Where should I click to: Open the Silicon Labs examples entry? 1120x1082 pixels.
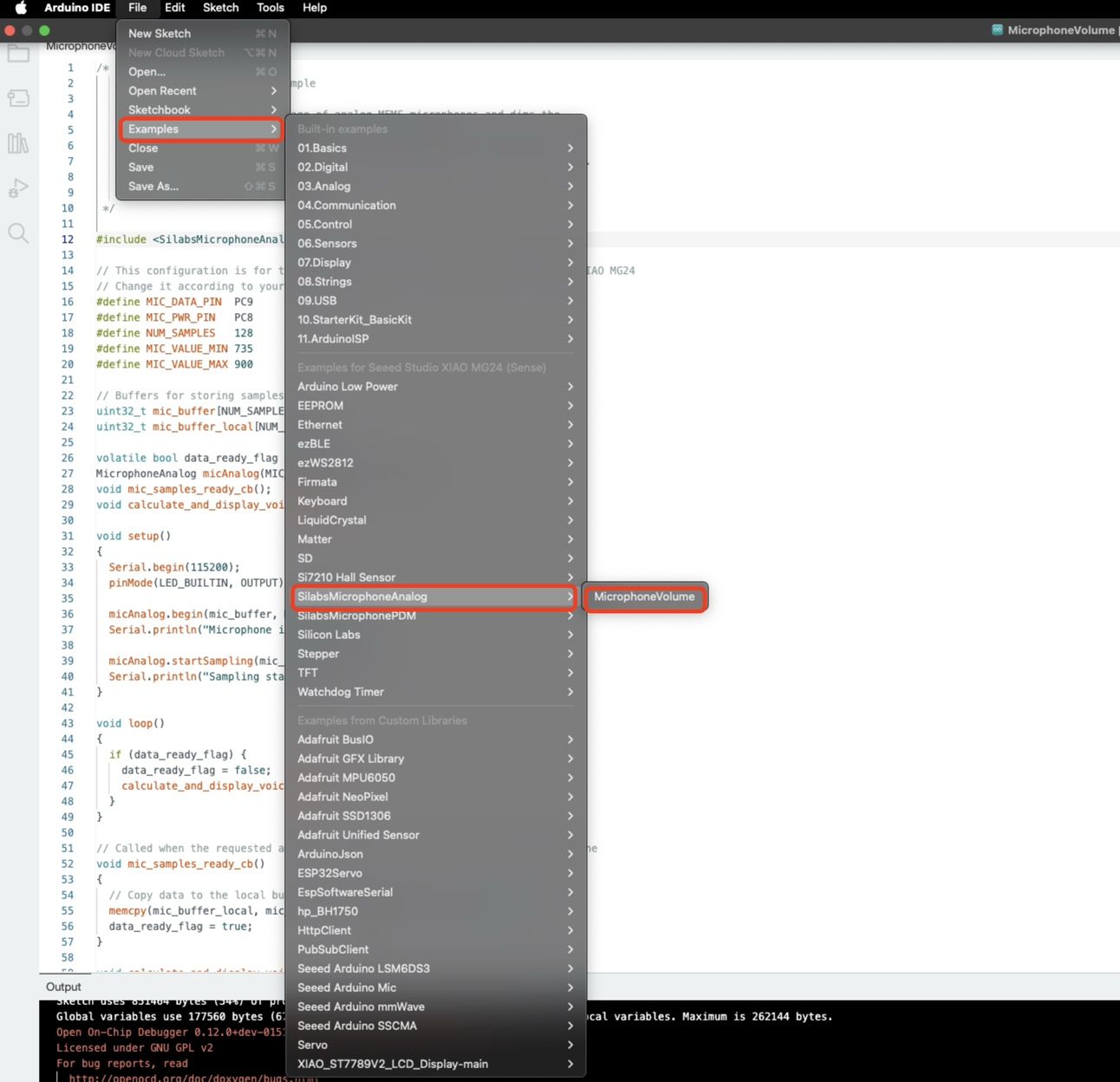(x=435, y=635)
